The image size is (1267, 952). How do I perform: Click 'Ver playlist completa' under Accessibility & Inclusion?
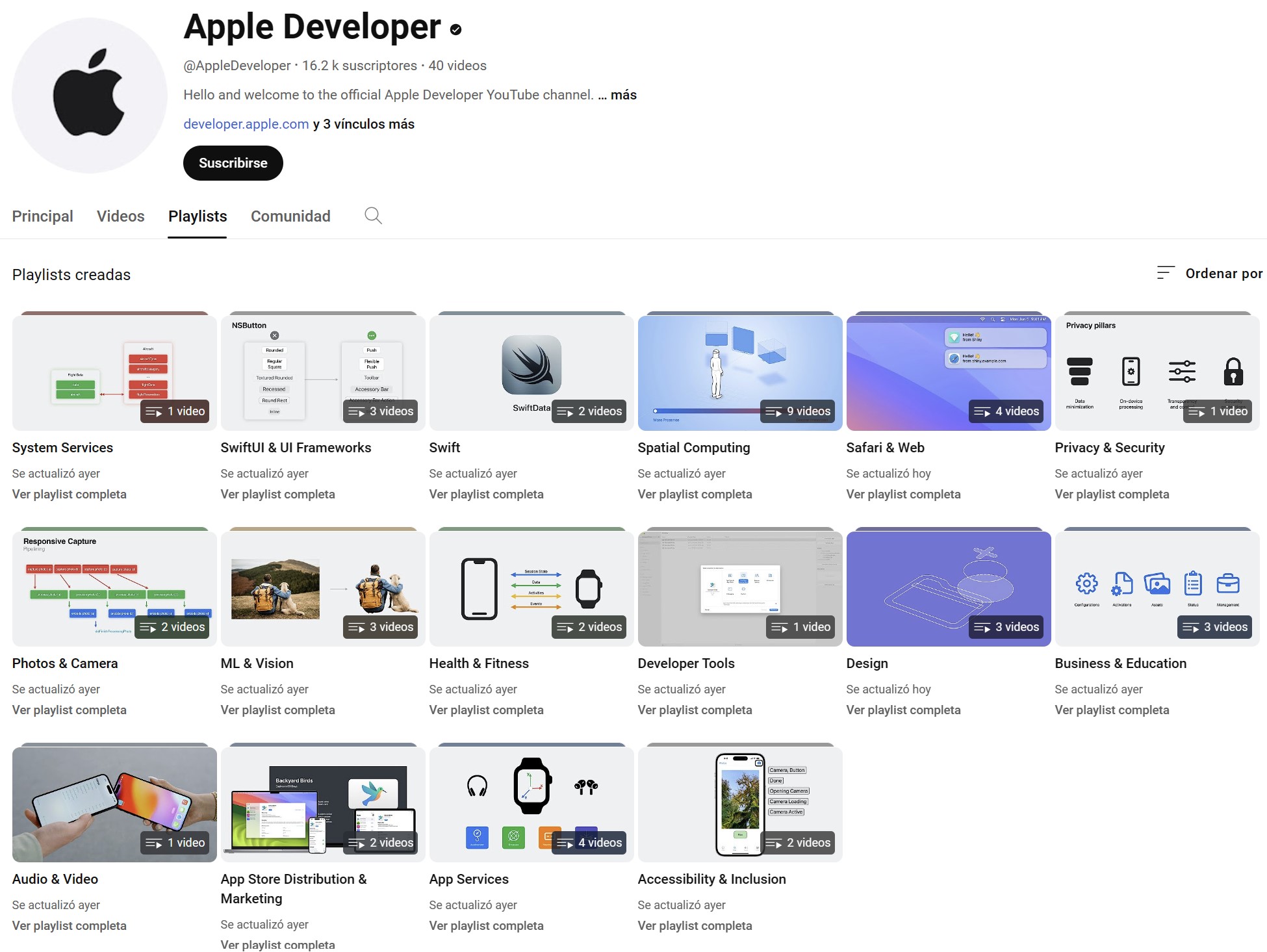click(x=695, y=926)
